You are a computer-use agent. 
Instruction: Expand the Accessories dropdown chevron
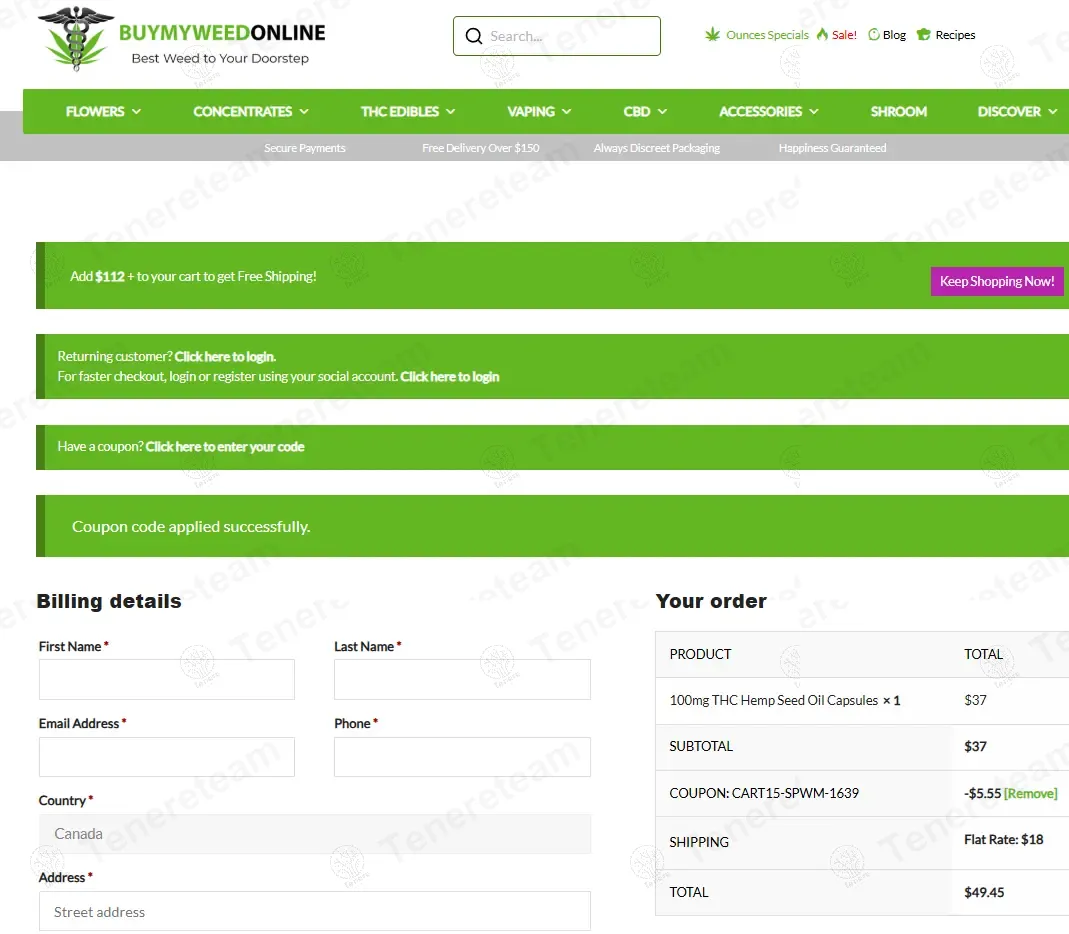click(x=814, y=111)
